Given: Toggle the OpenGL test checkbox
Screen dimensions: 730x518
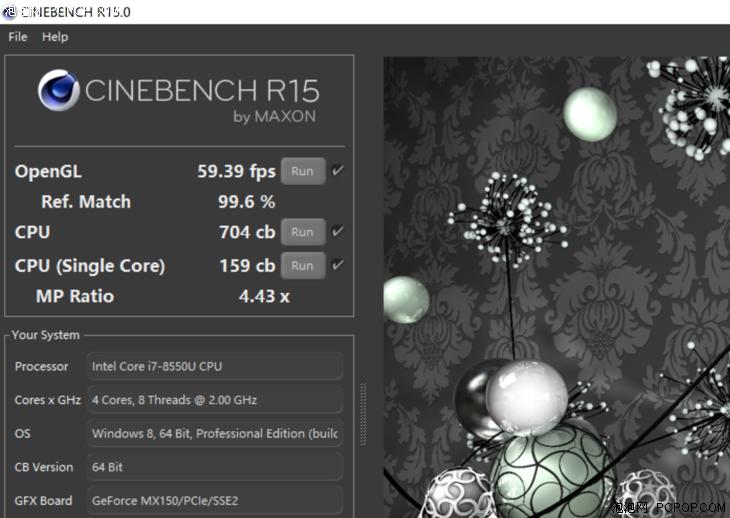Looking at the screenshot, I should 338,171.
